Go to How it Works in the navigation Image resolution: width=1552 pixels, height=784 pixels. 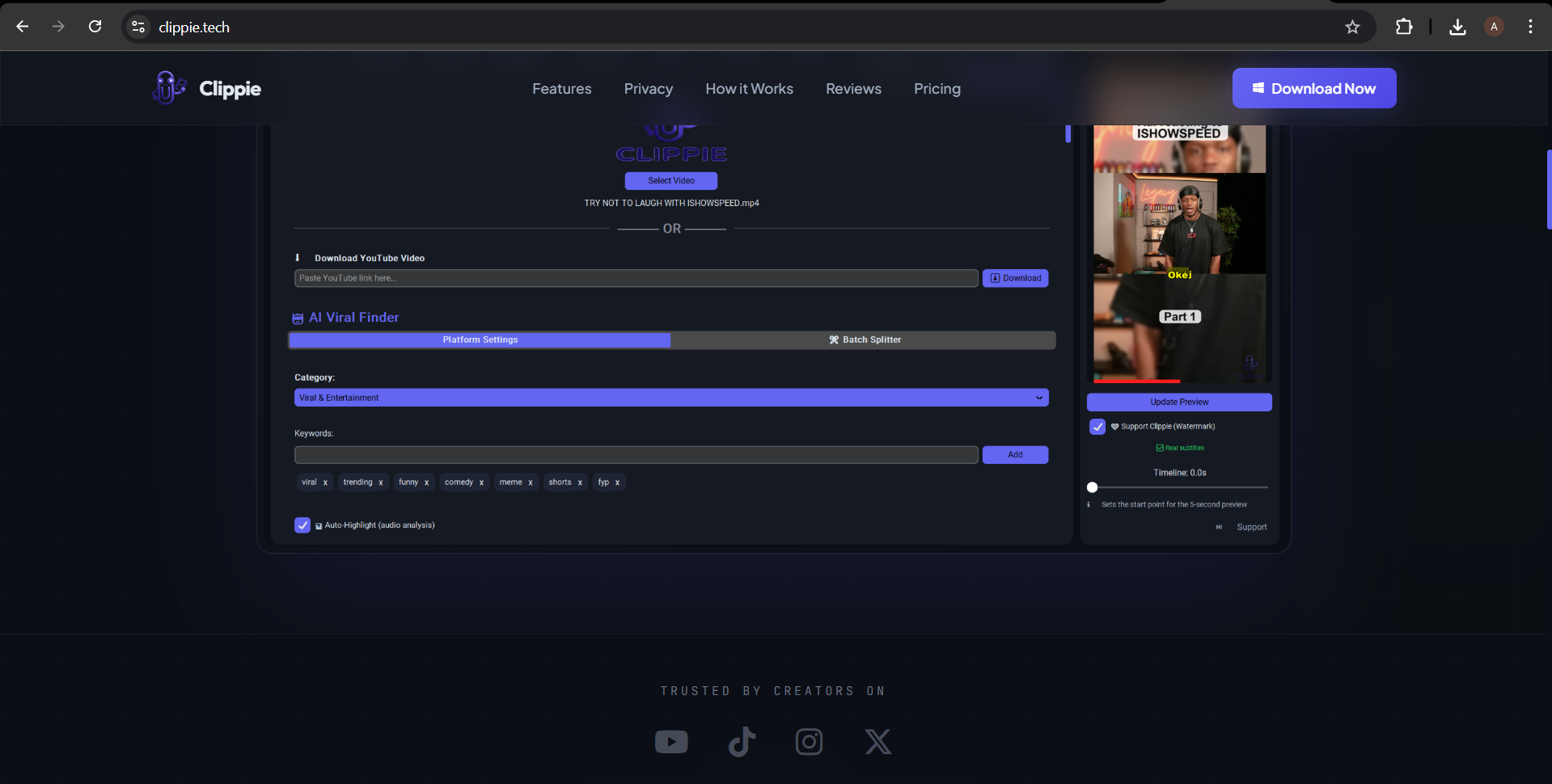tap(749, 89)
